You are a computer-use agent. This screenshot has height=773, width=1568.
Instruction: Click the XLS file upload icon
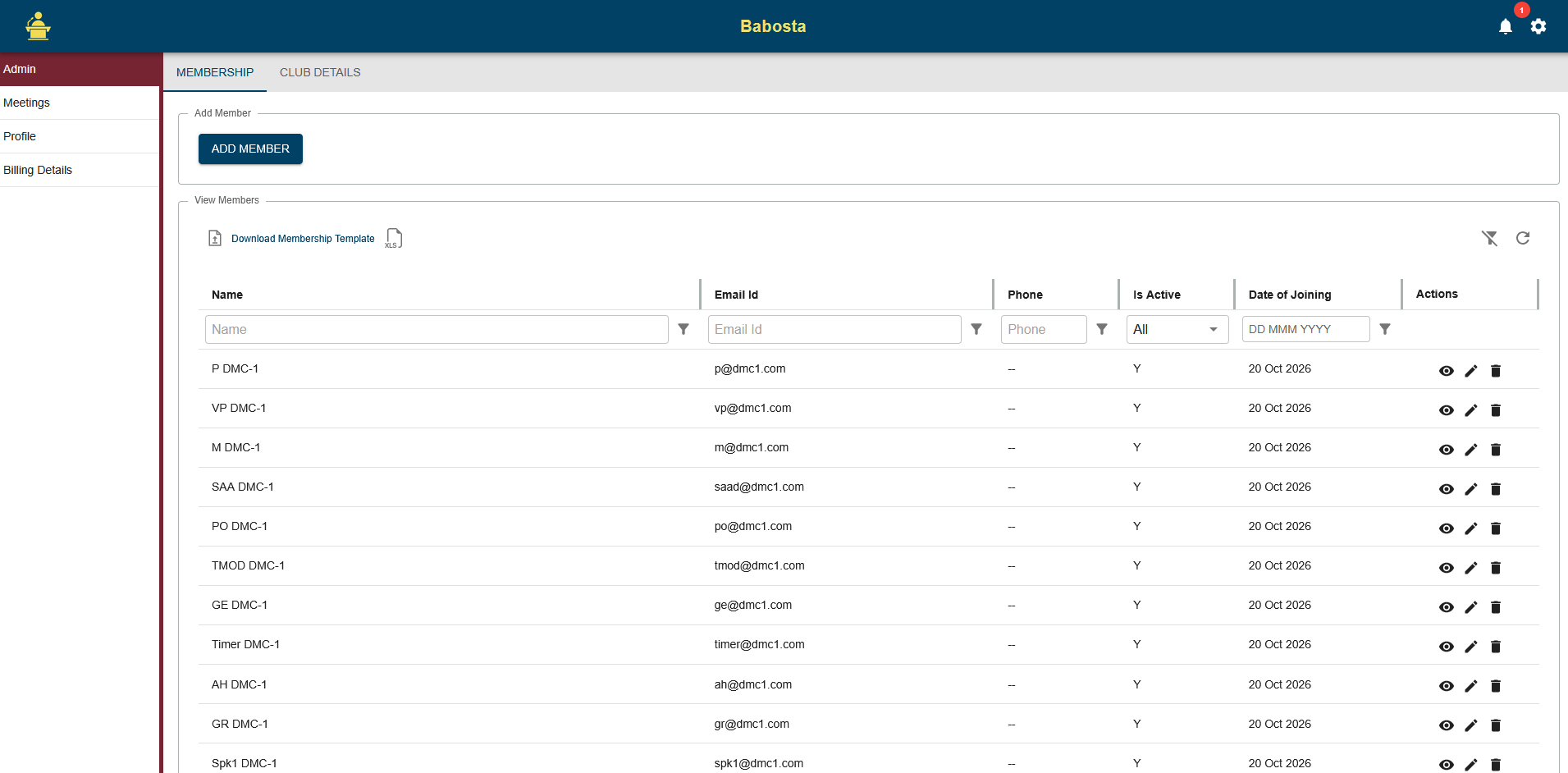[x=394, y=238]
